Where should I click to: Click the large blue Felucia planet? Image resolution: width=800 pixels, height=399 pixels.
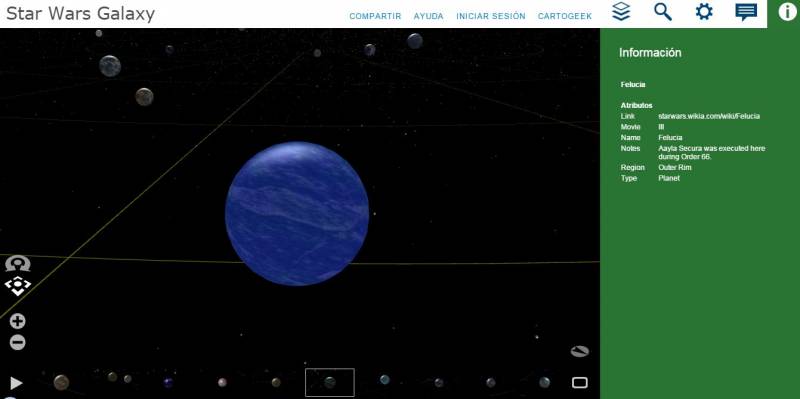click(x=297, y=213)
